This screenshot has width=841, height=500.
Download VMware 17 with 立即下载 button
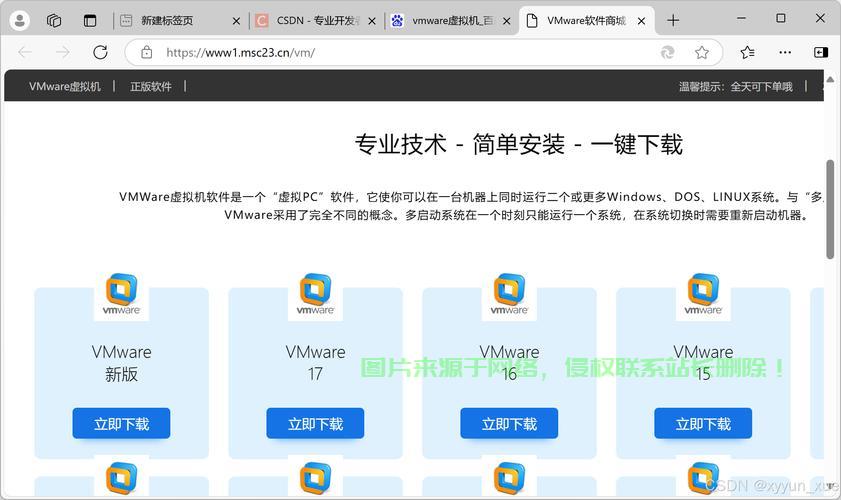315,424
